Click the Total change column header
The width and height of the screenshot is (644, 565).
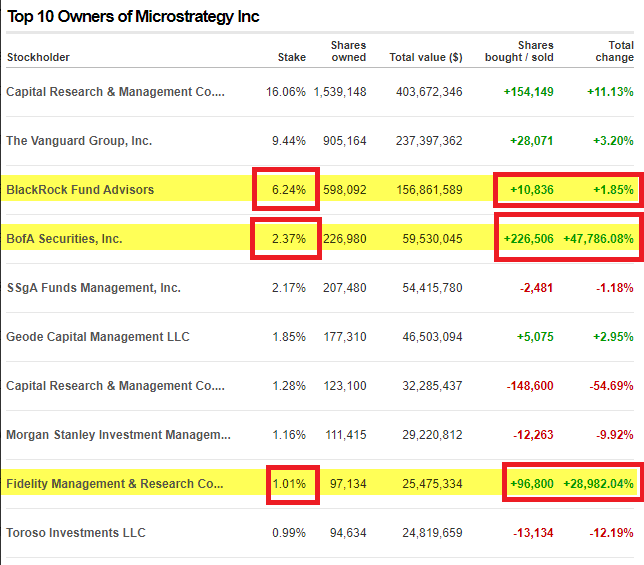point(614,51)
